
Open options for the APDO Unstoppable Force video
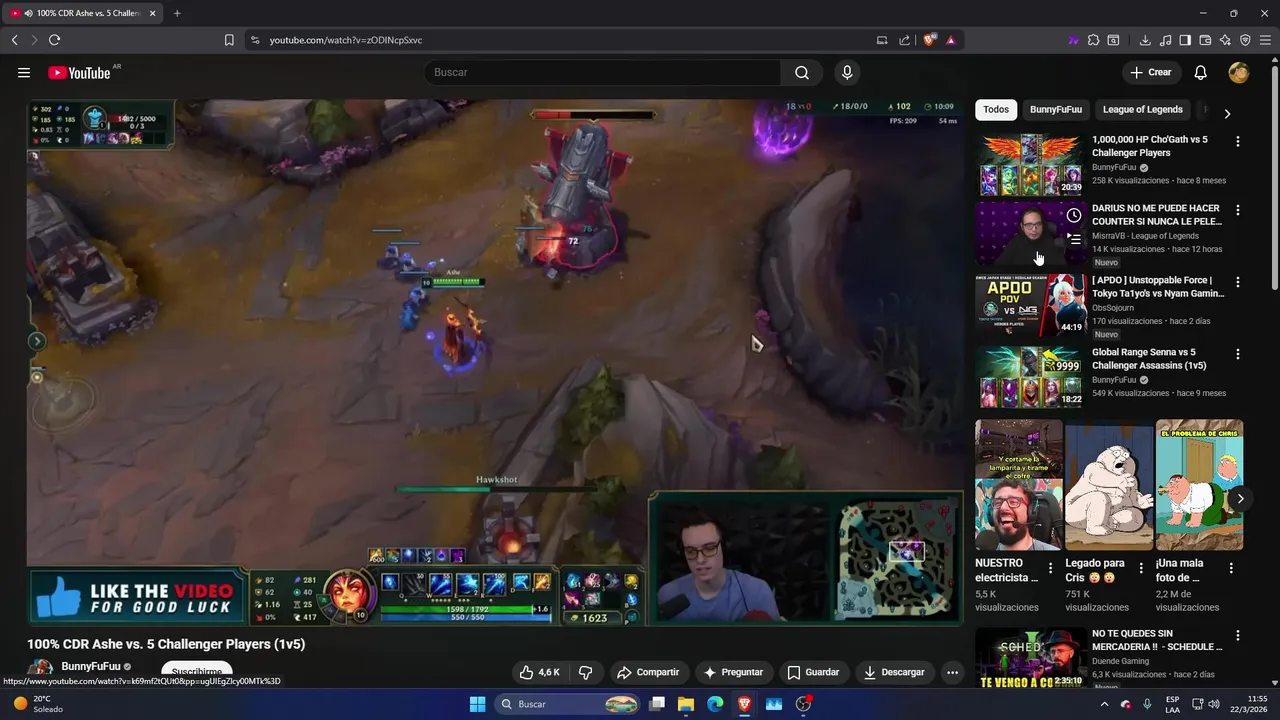pyautogui.click(x=1238, y=282)
